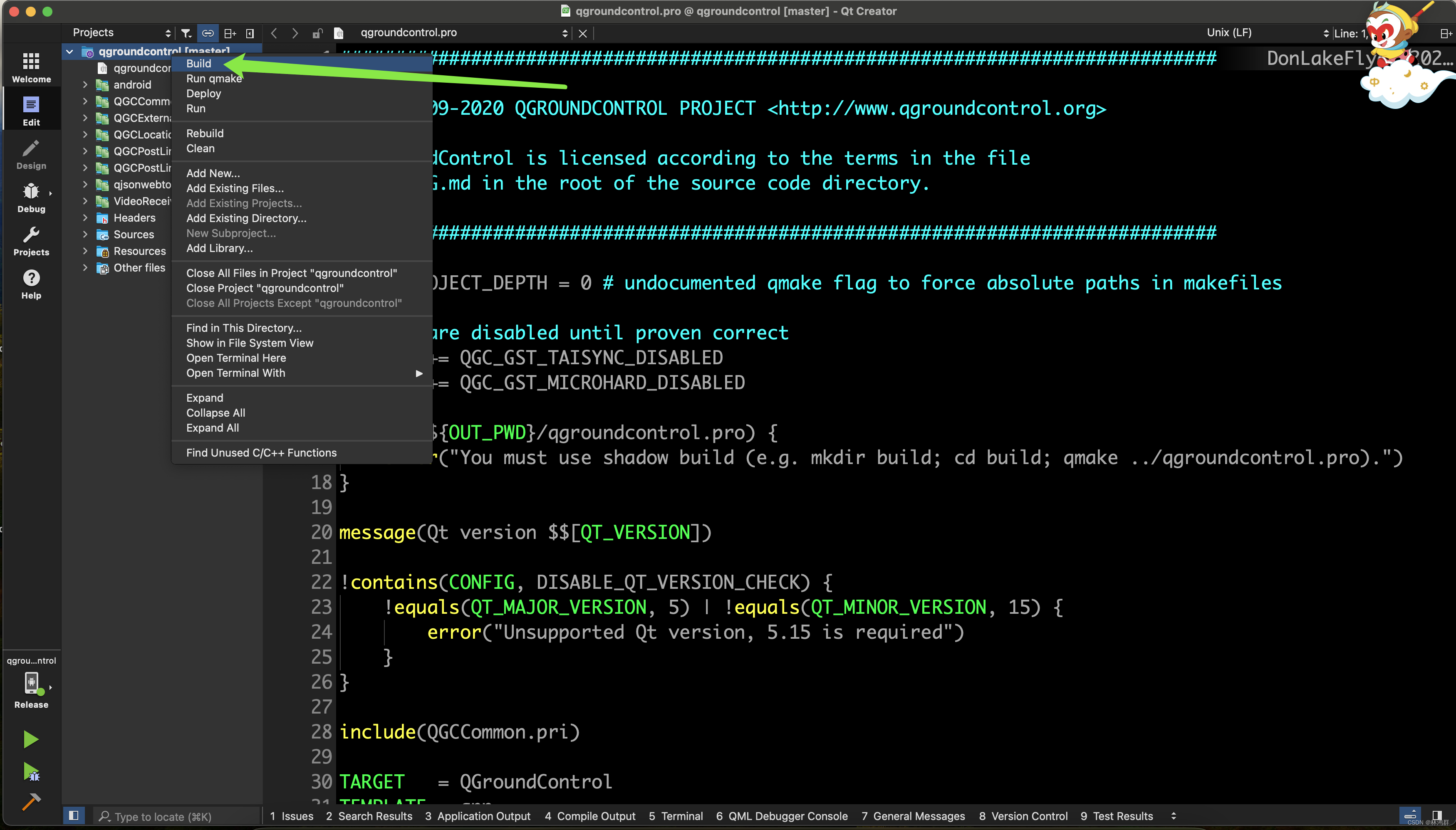
Task: Split the Projects side panel
Action: pos(230,33)
